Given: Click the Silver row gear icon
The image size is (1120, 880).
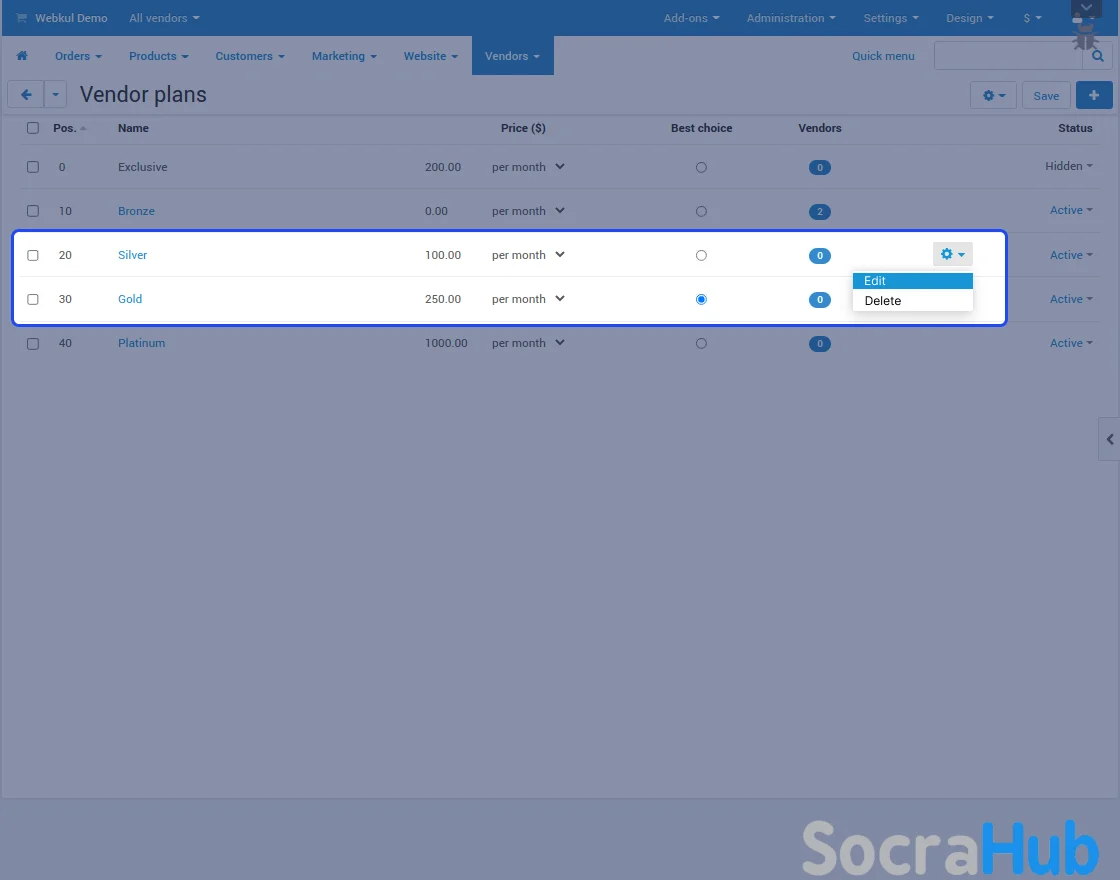Looking at the screenshot, I should point(952,255).
